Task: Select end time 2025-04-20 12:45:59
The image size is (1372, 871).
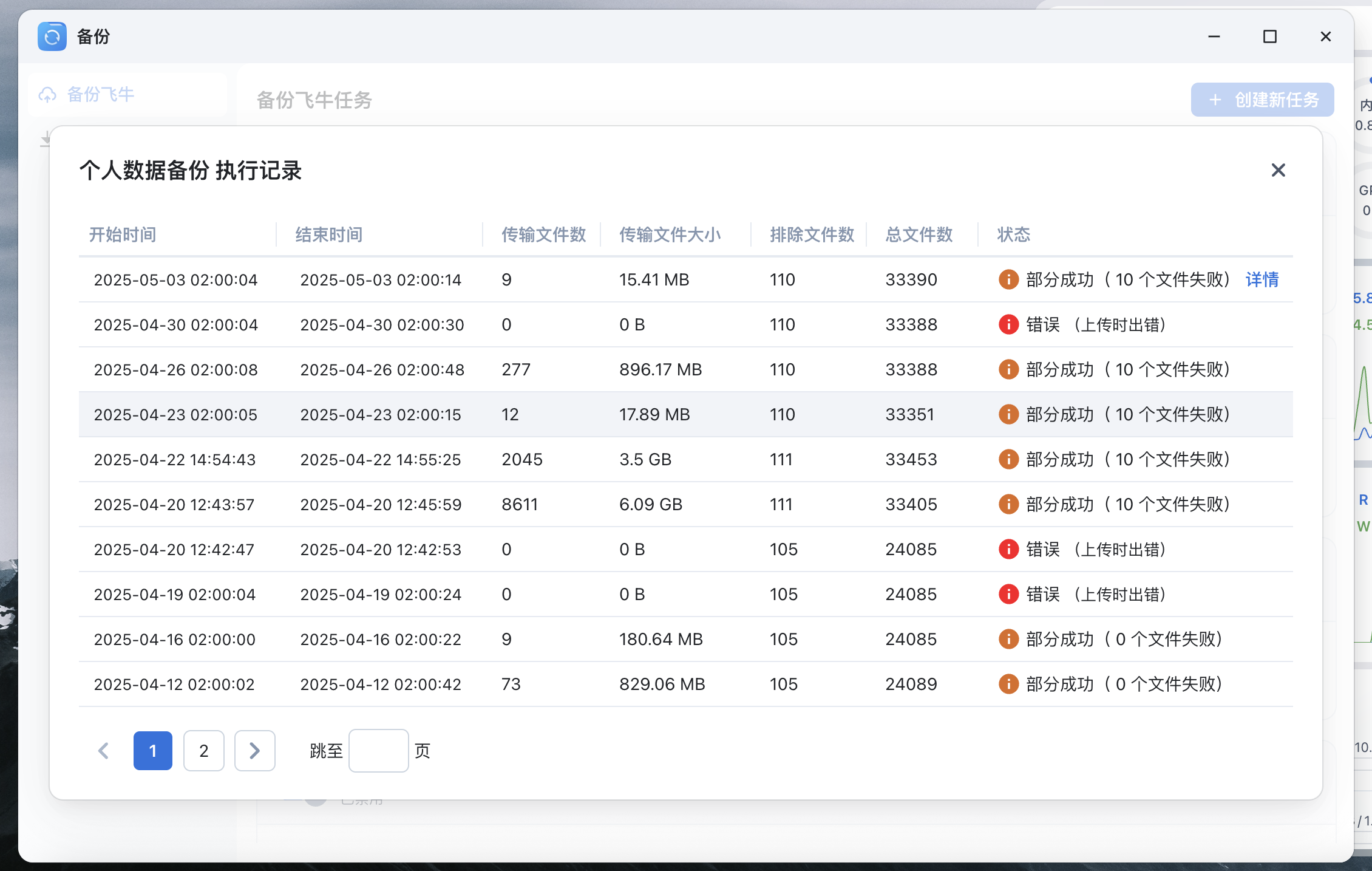Action: (381, 504)
